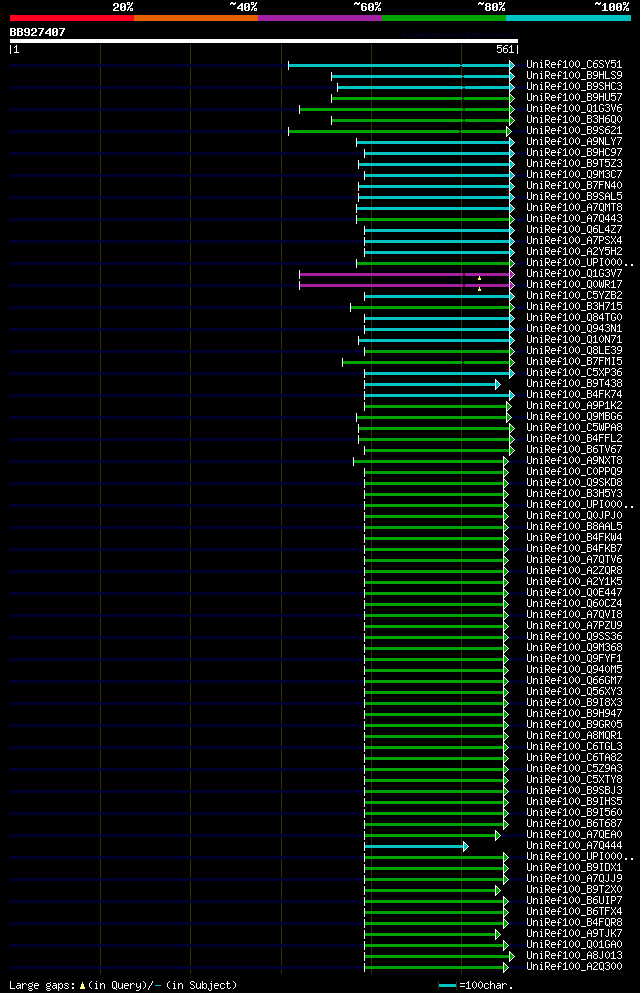Click the purple ~60% identity legend segment

point(320,18)
